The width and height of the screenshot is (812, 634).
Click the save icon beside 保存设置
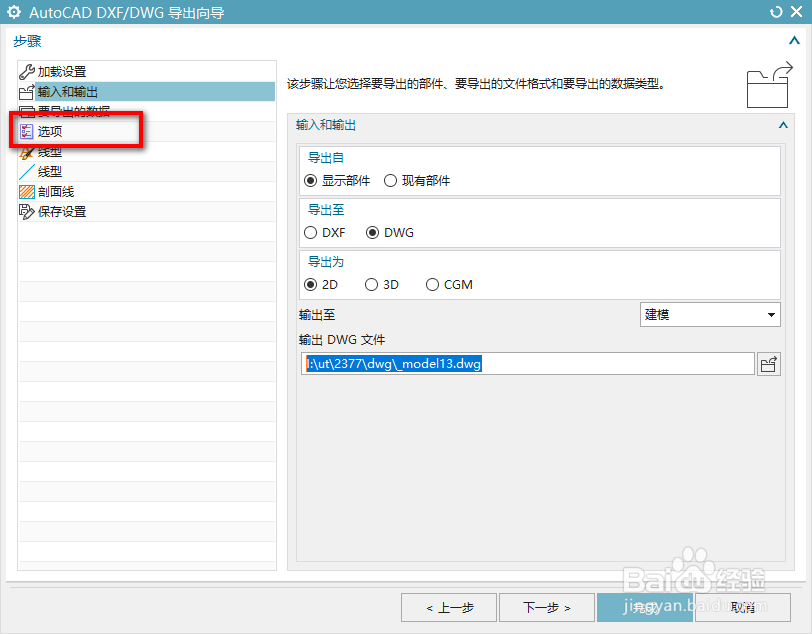point(26,211)
